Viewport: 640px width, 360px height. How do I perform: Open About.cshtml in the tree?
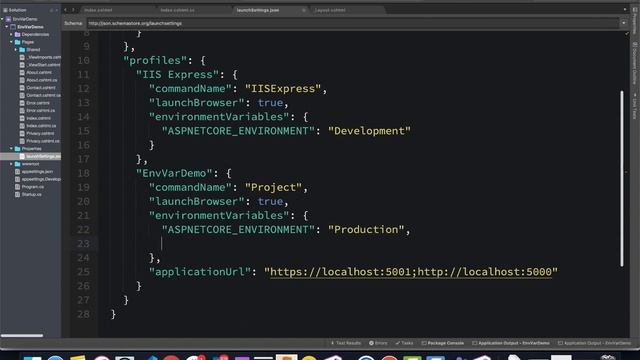39,73
